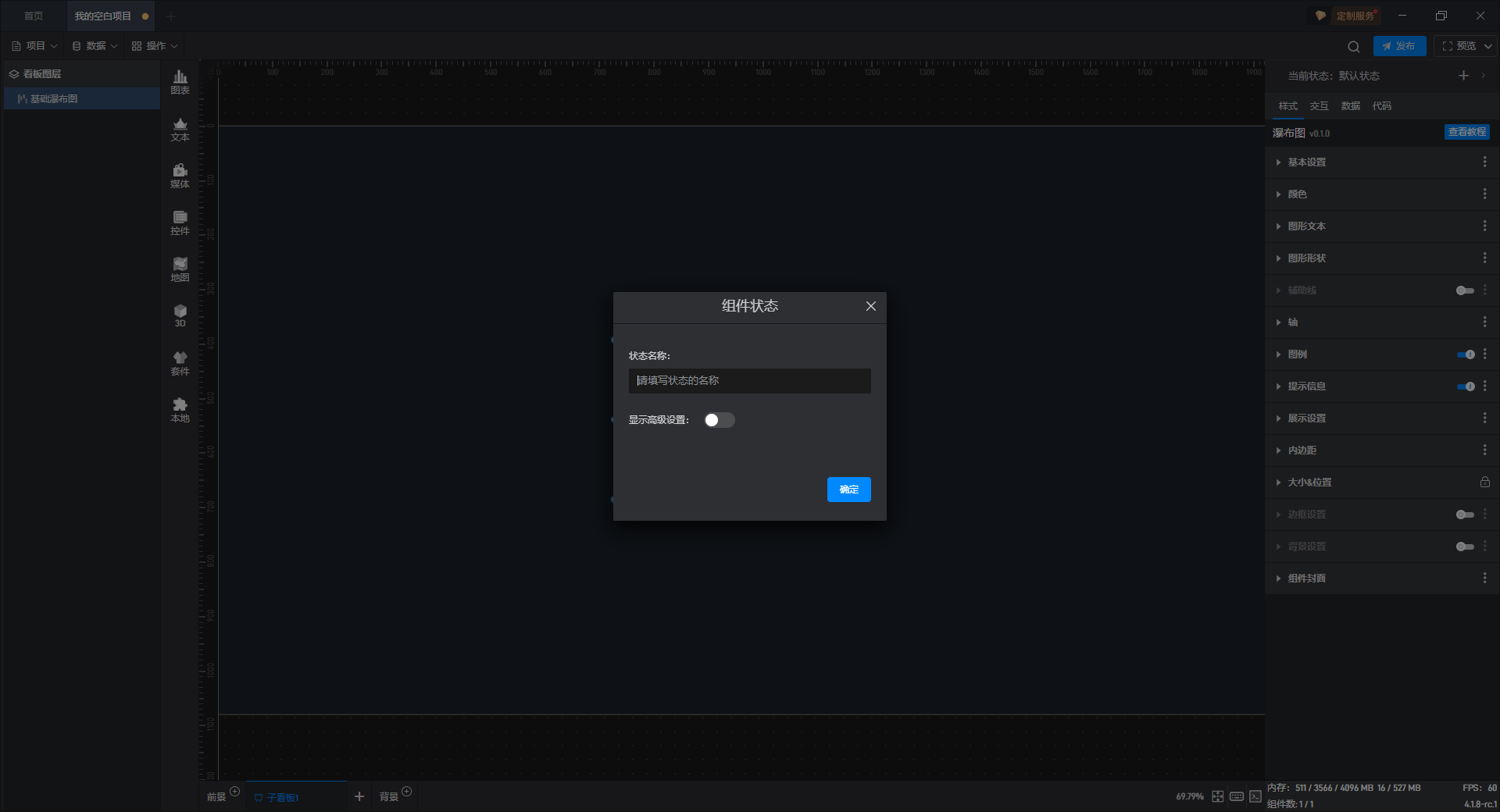Open the 图表 chart components icon
This screenshot has height=812, width=1500.
(180, 82)
